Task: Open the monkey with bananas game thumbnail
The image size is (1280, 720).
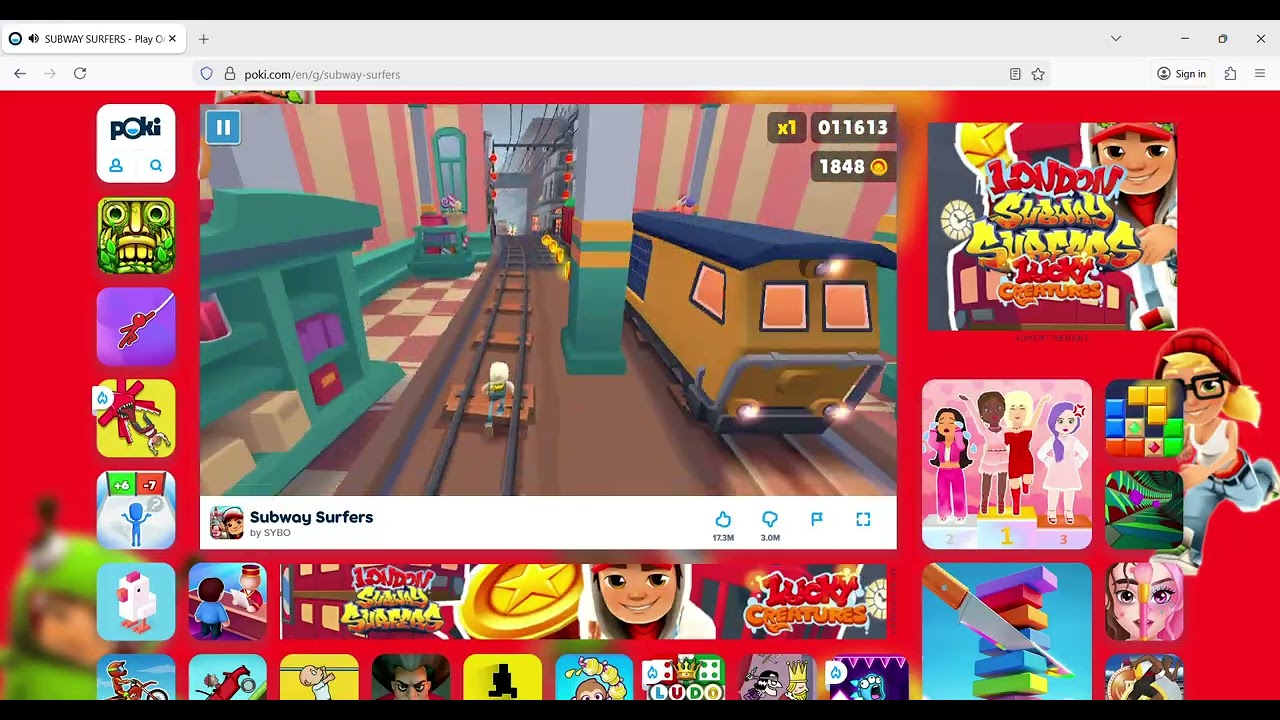Action: [x=594, y=677]
